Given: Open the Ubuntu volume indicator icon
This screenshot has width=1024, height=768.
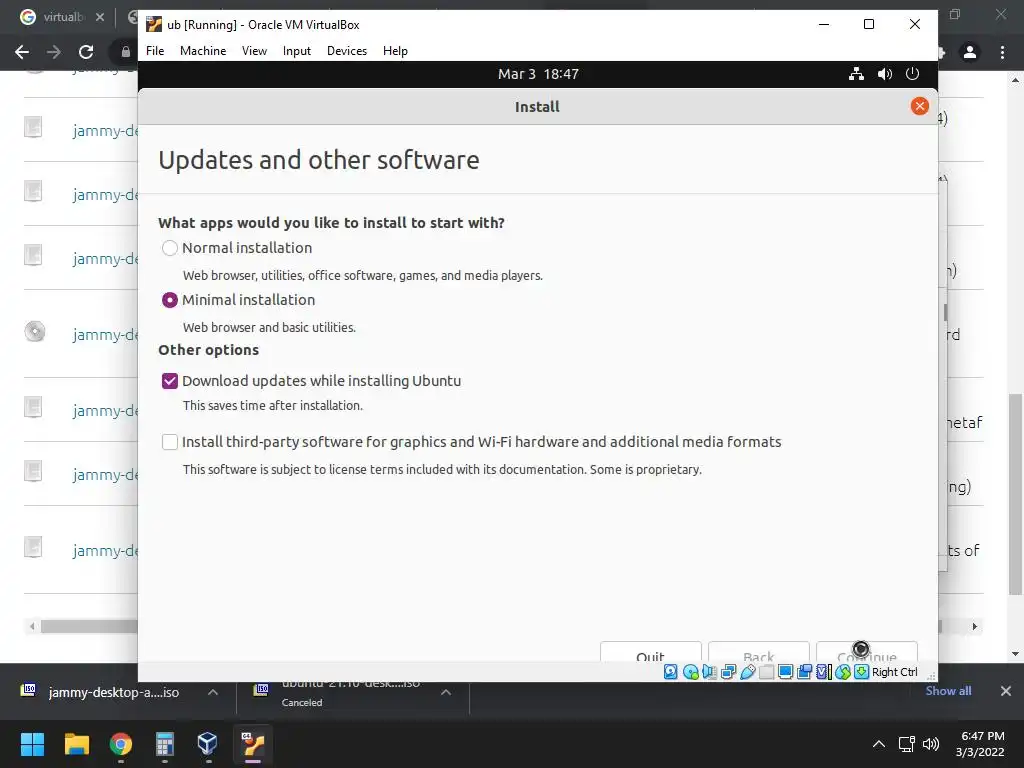Looking at the screenshot, I should click(885, 74).
